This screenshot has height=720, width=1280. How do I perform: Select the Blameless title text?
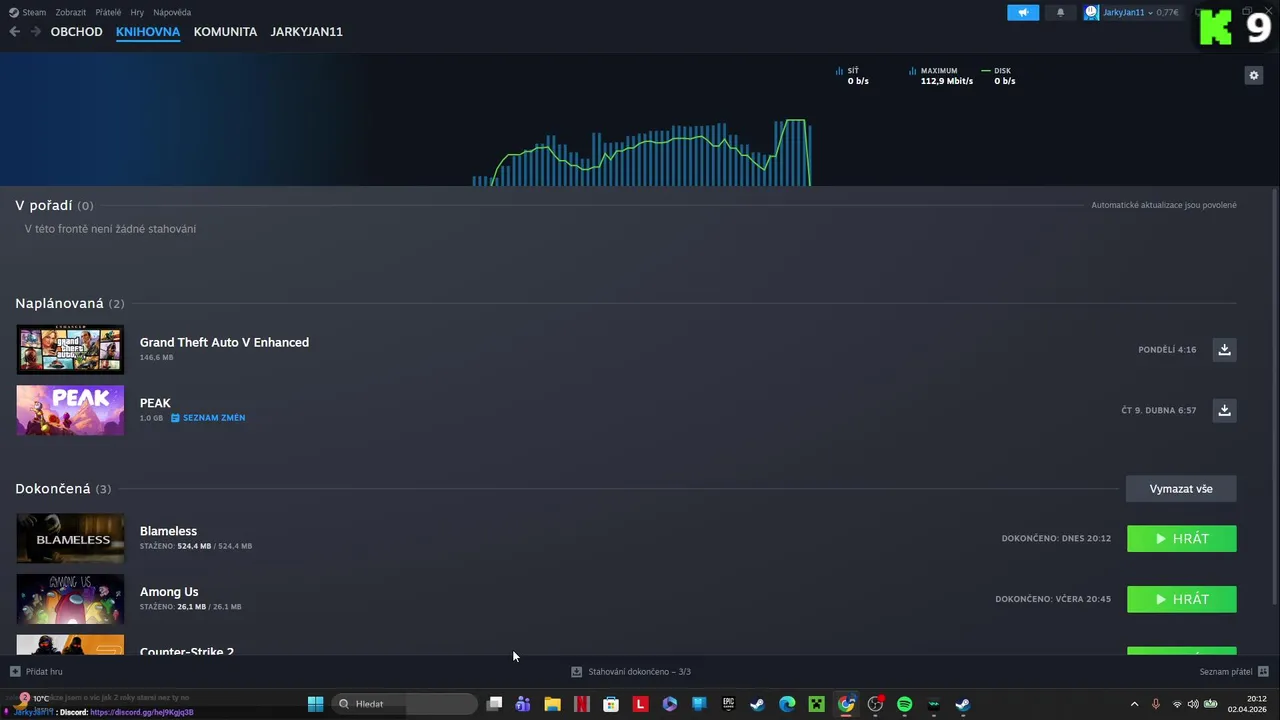point(168,531)
